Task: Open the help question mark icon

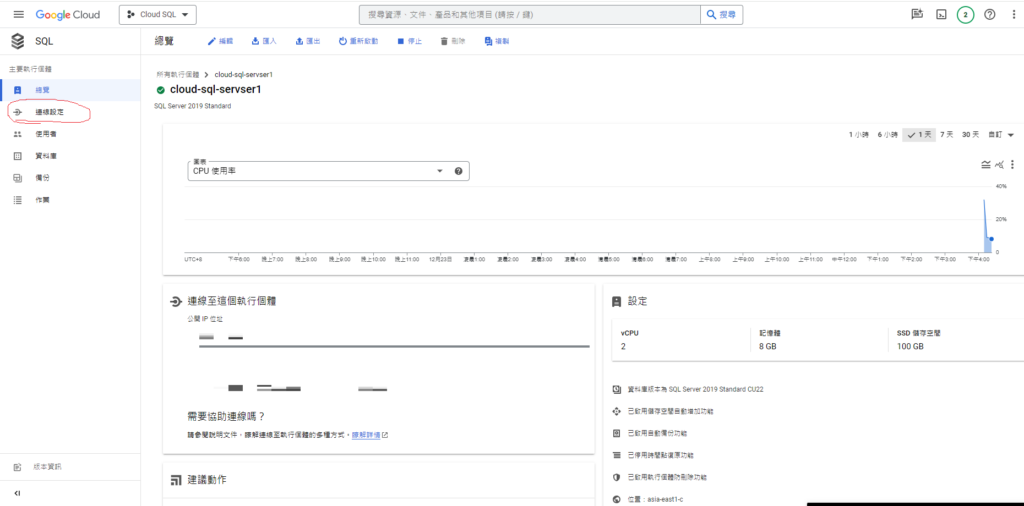Action: tap(989, 15)
